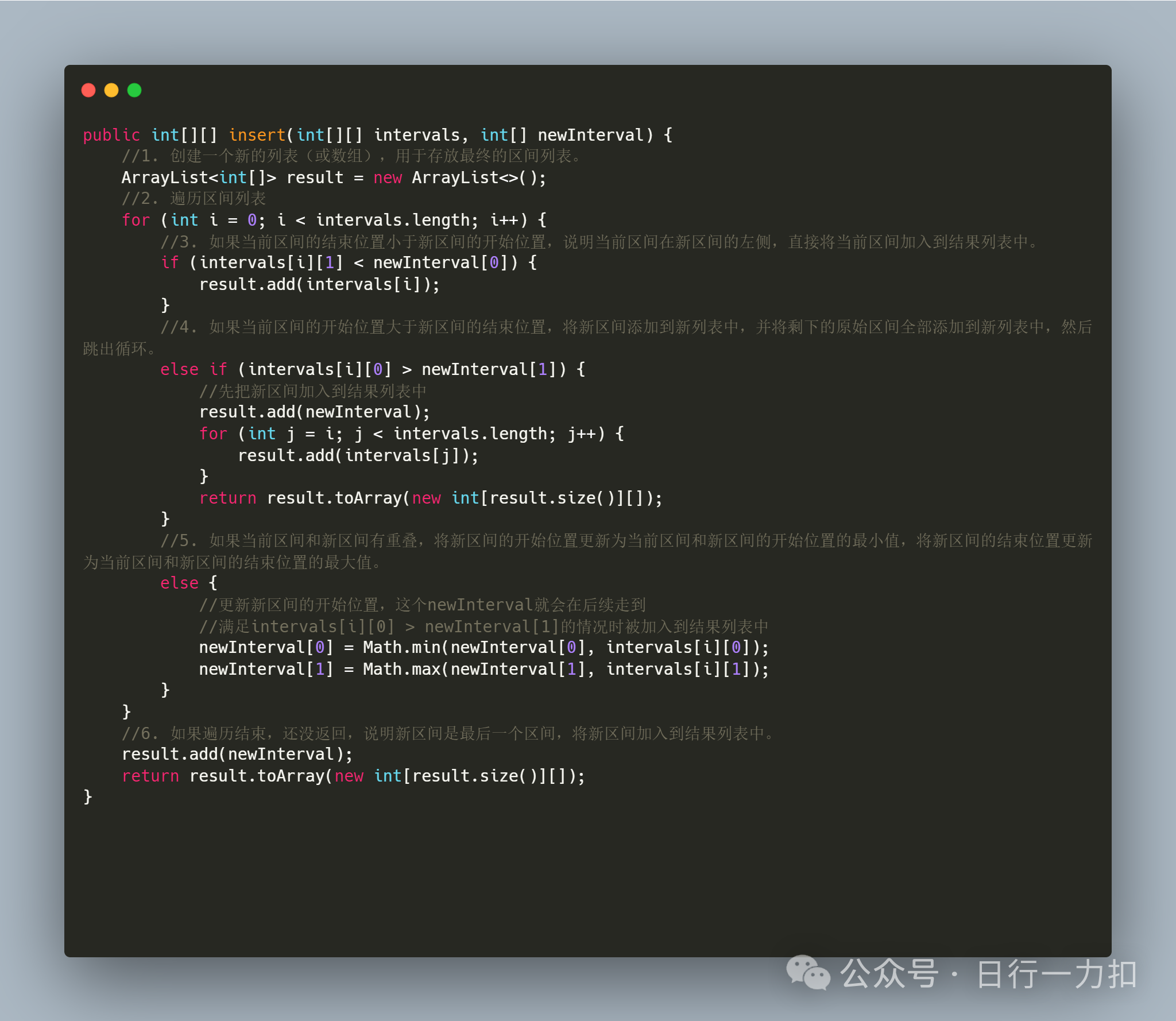1176x1021 pixels.
Task: Click the line 'result.add(intervals[i]);'
Action: click(319, 284)
